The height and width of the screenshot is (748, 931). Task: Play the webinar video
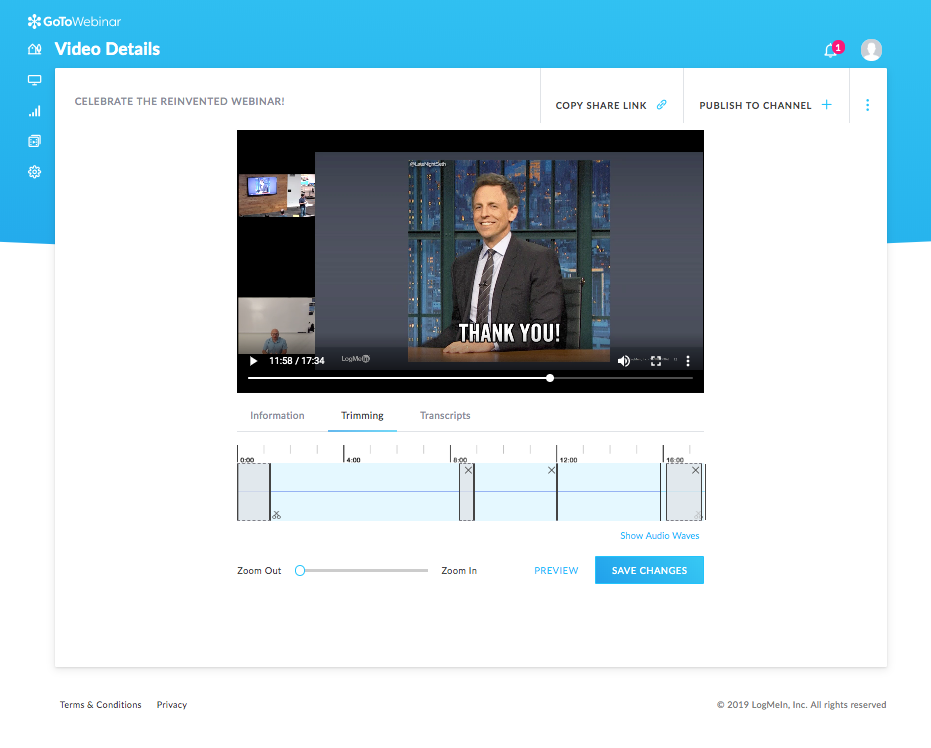252,361
